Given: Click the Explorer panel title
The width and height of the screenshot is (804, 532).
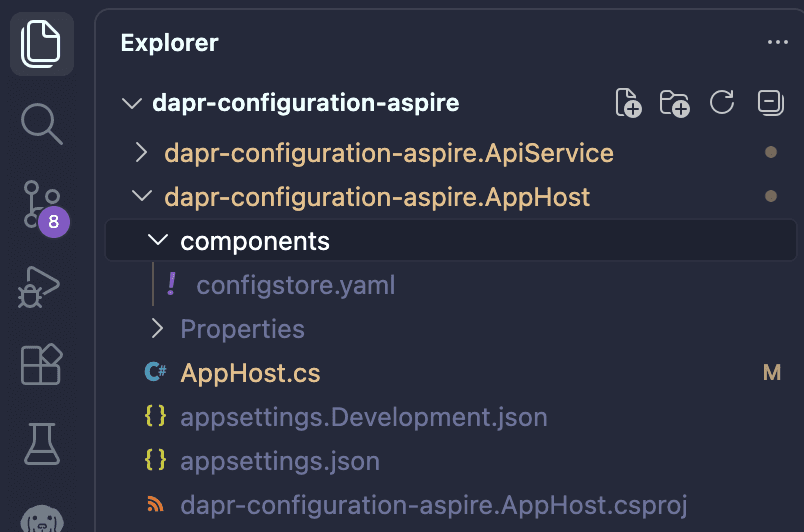Looking at the screenshot, I should pyautogui.click(x=169, y=43).
